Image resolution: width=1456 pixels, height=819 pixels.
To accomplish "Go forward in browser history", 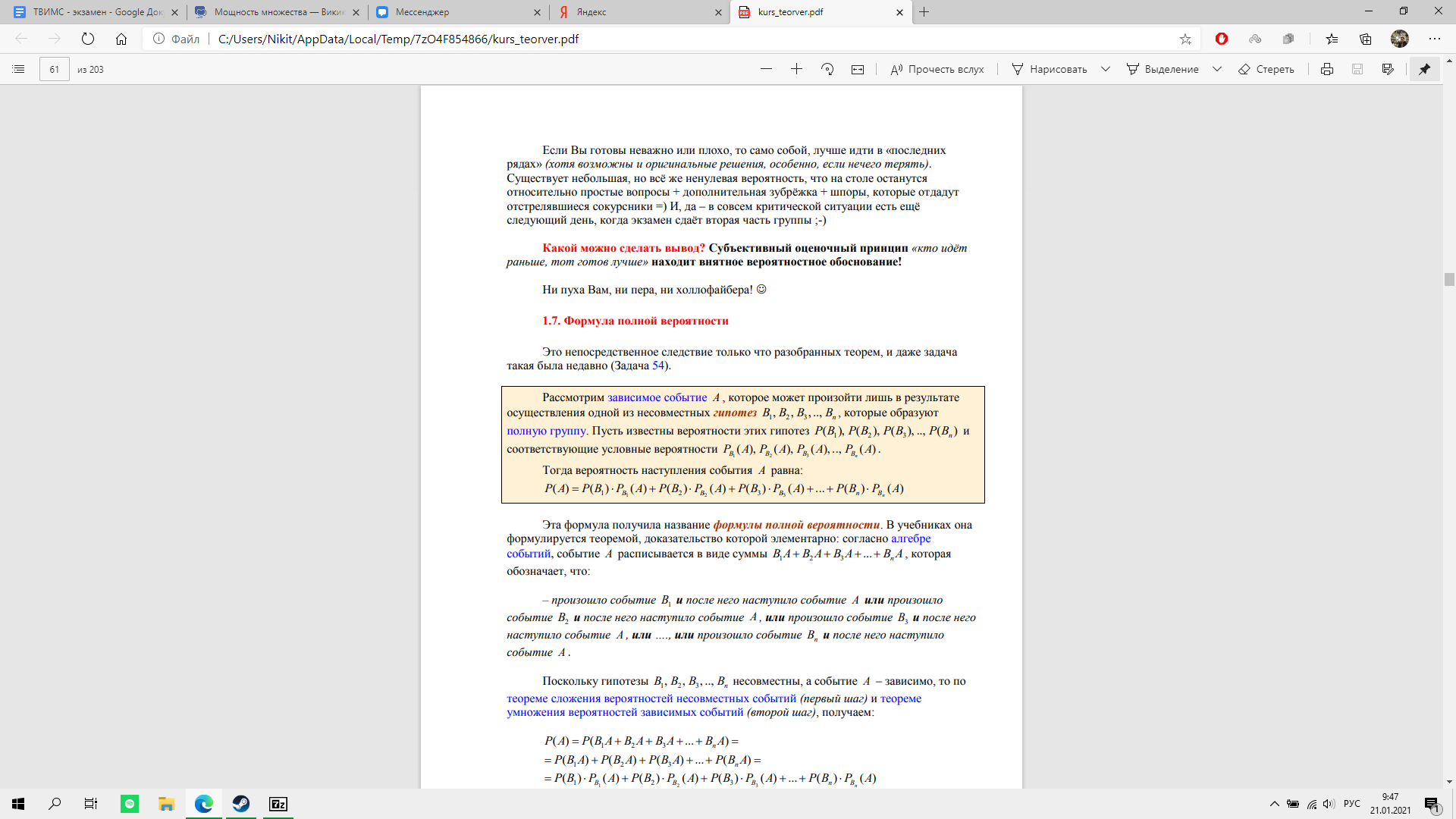I will coord(55,39).
